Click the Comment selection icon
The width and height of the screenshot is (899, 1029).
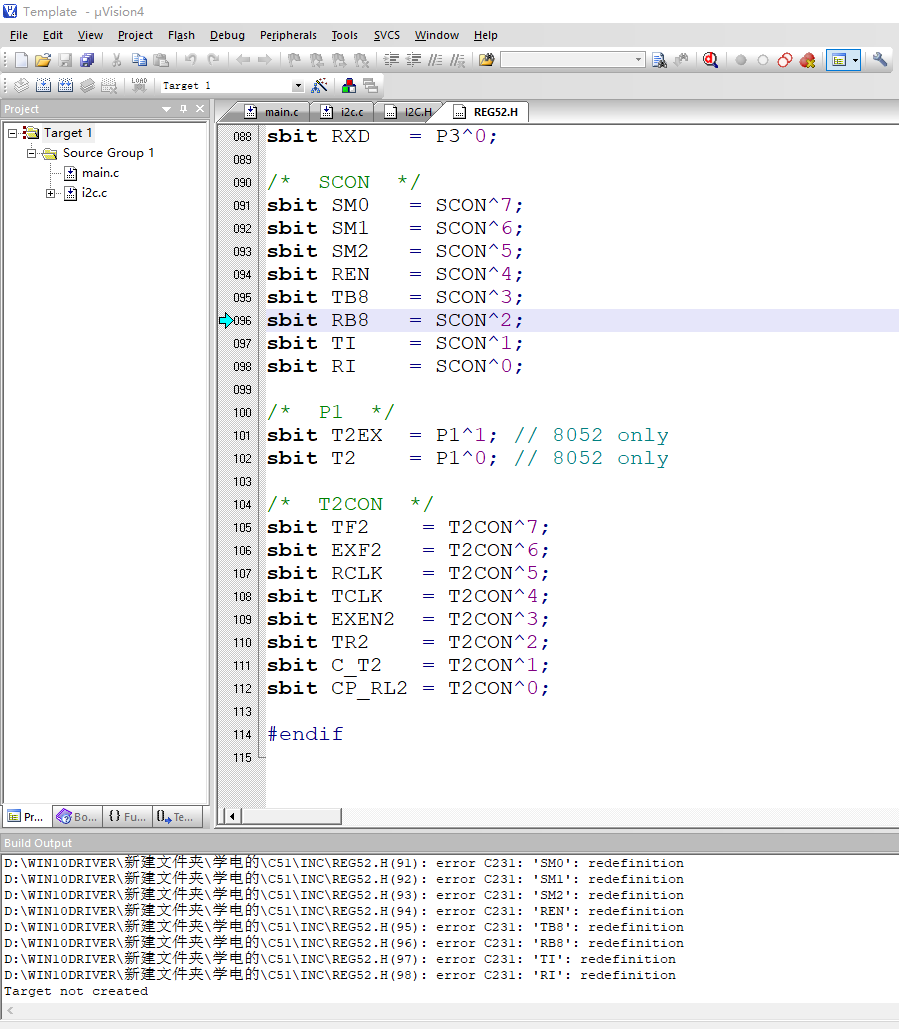pos(435,60)
